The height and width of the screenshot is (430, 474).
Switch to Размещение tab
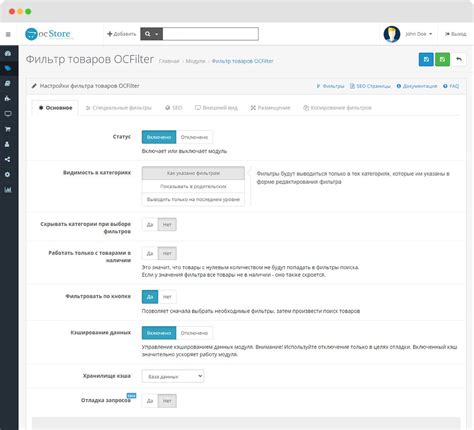click(x=270, y=108)
